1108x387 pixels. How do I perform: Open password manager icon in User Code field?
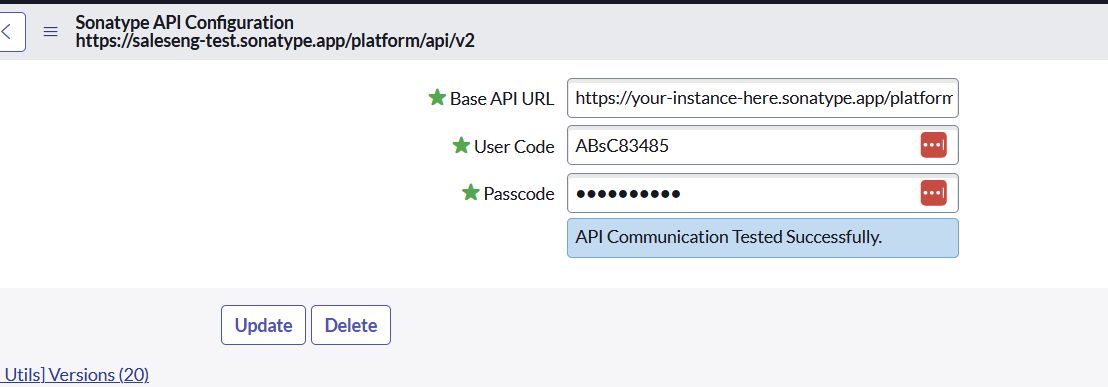tap(933, 145)
